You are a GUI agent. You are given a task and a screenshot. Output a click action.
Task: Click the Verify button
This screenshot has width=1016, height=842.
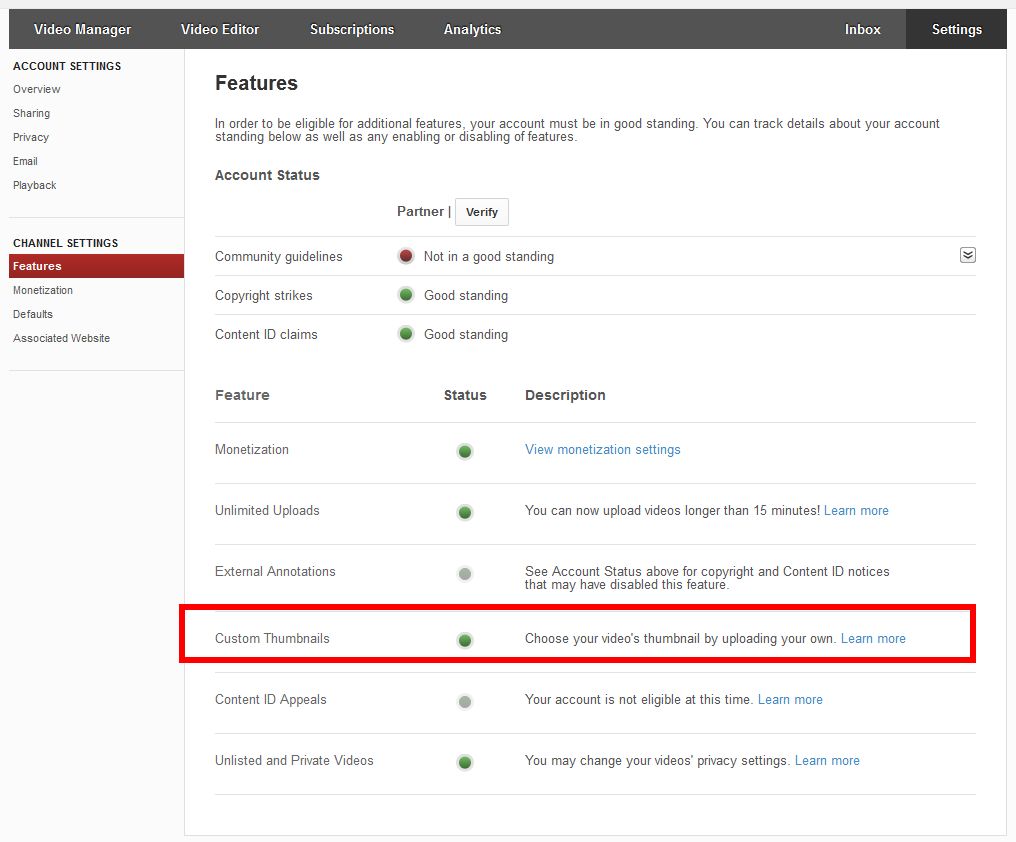481,212
